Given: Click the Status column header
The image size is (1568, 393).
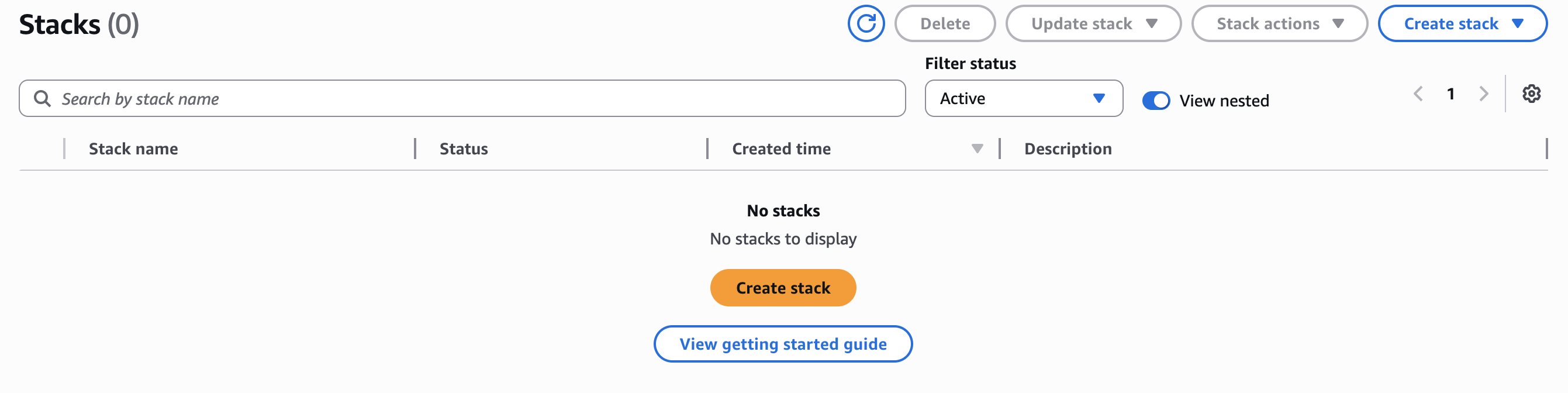Looking at the screenshot, I should (x=463, y=148).
